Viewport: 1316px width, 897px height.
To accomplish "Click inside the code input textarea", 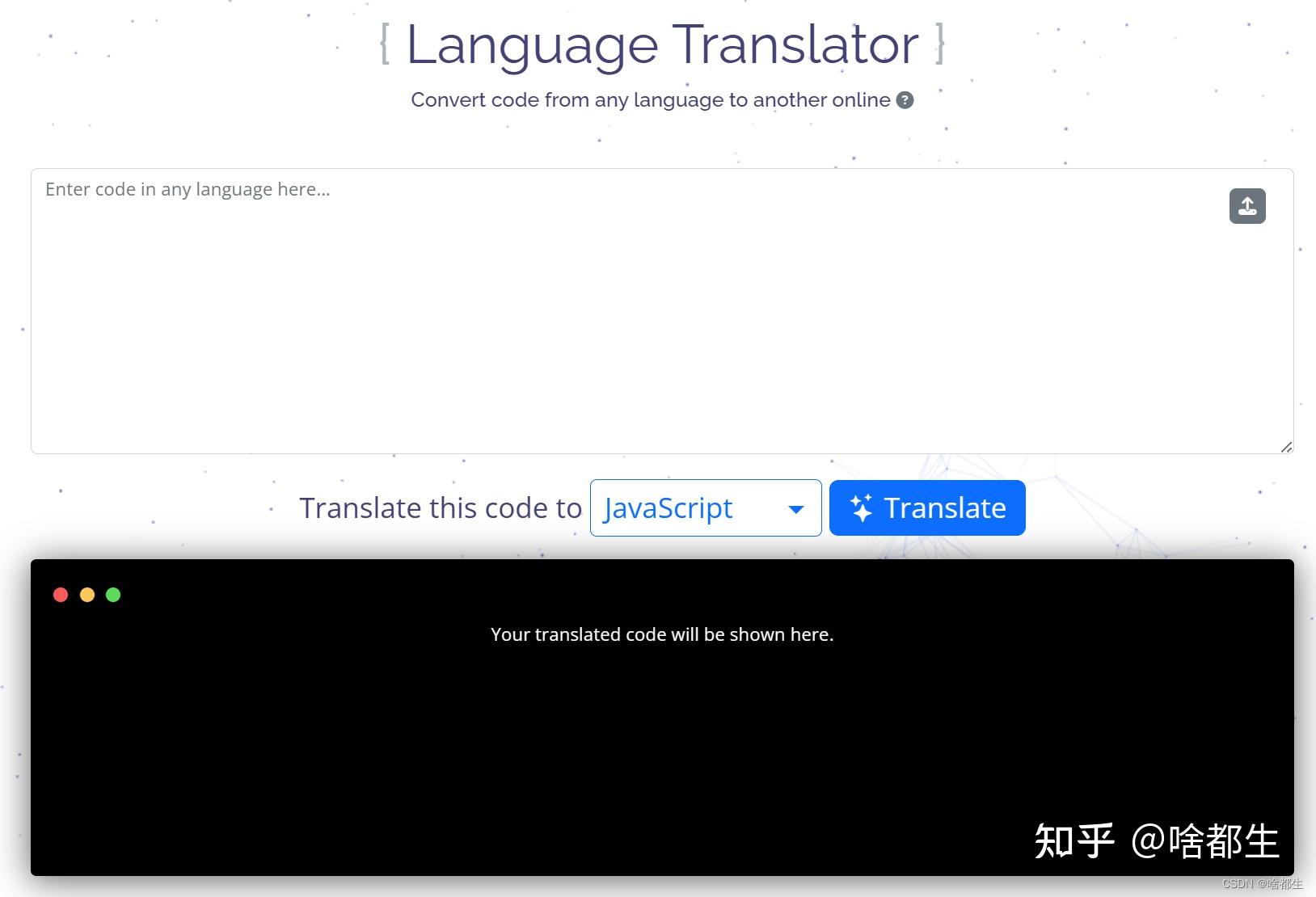I will pyautogui.click(x=647, y=307).
